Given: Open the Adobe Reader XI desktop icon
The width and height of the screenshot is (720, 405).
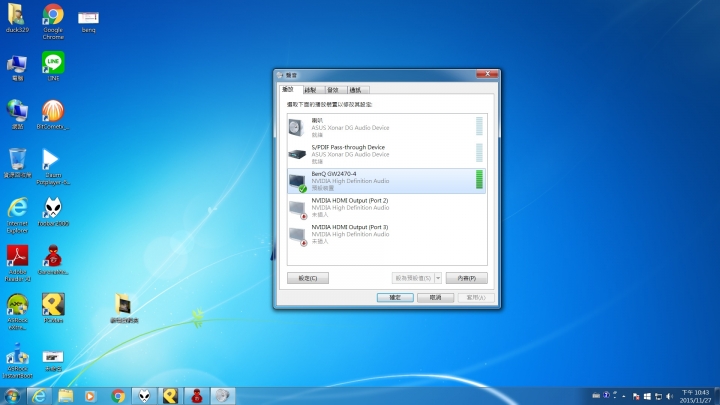Looking at the screenshot, I should pos(17,264).
